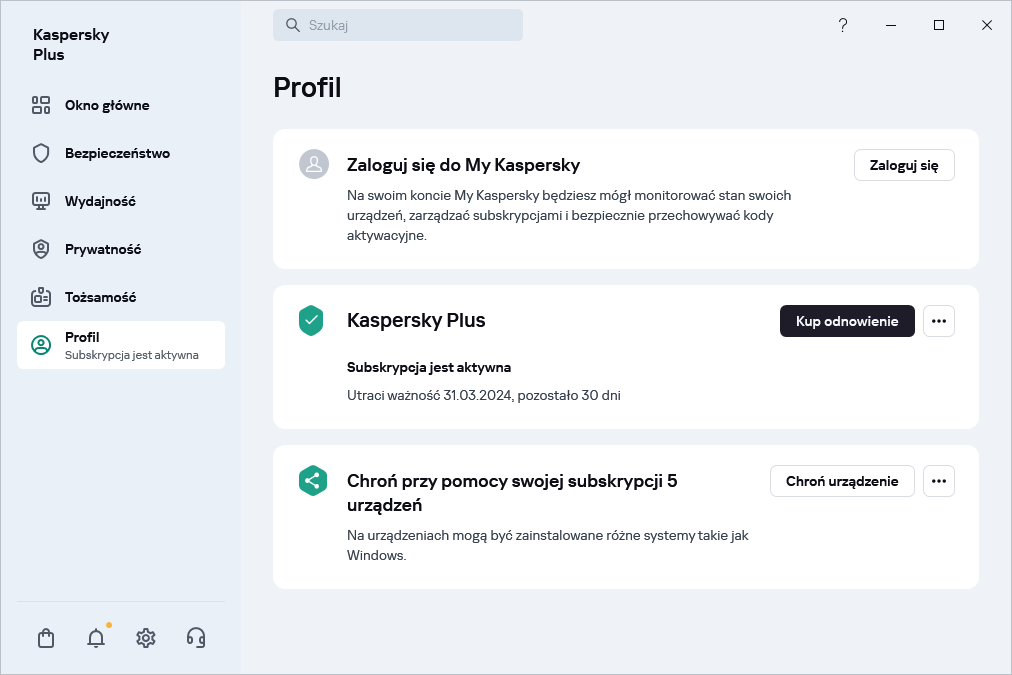The height and width of the screenshot is (675, 1012).
Task: Click the Kup odnowienie button
Action: 847,321
